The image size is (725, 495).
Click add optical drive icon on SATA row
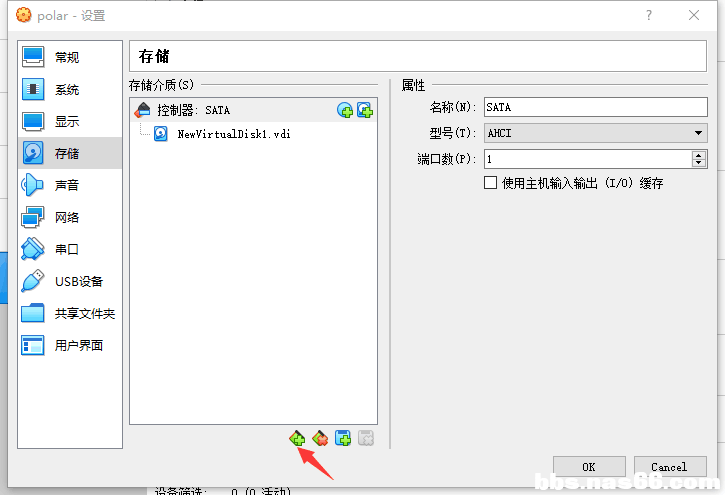(x=344, y=110)
